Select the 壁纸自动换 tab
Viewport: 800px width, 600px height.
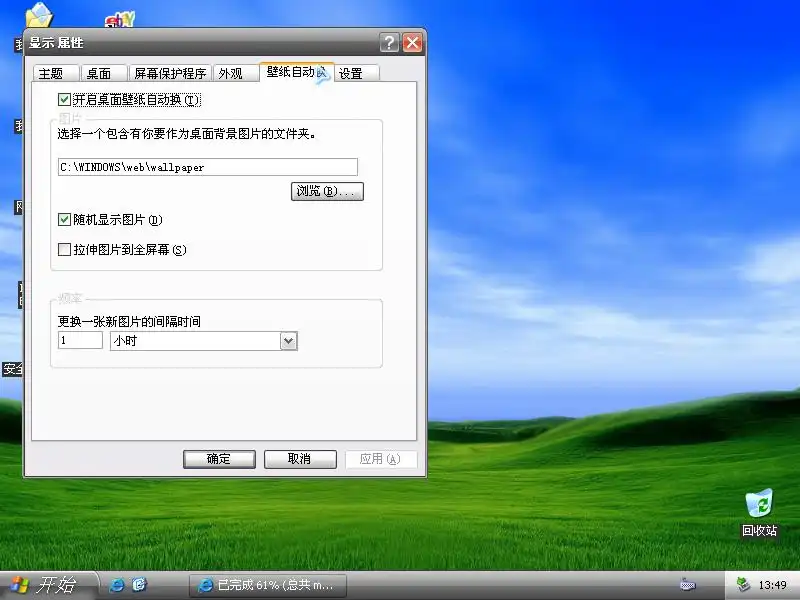tap(296, 72)
